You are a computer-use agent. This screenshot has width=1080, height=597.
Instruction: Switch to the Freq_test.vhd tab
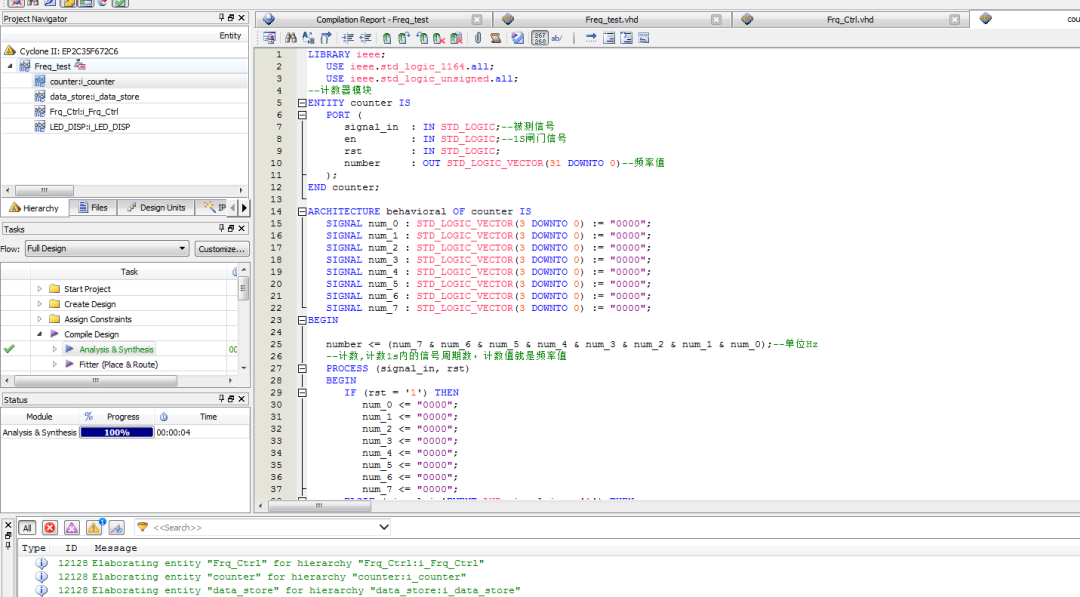(x=611, y=20)
